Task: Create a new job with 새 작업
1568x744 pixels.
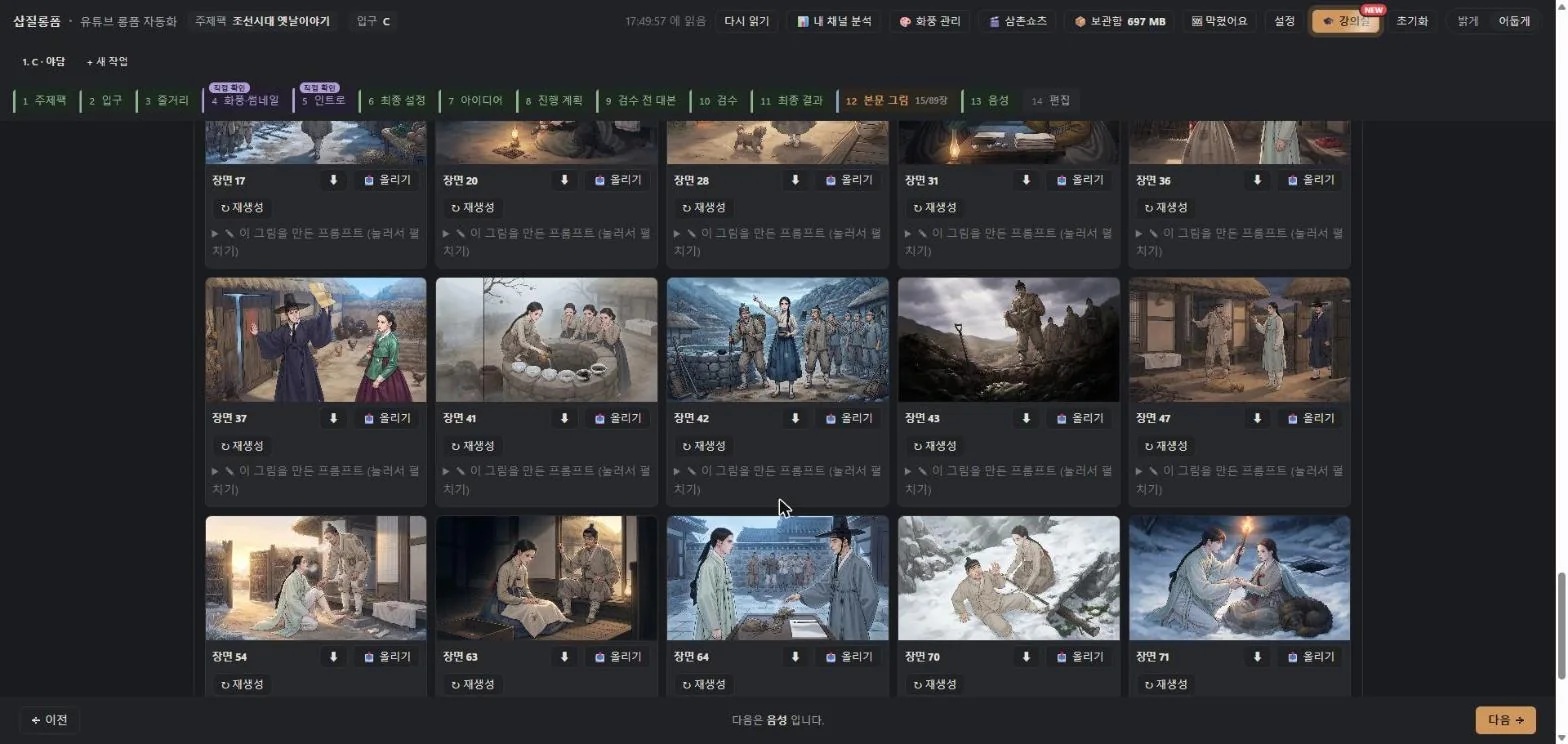Action: click(x=107, y=62)
